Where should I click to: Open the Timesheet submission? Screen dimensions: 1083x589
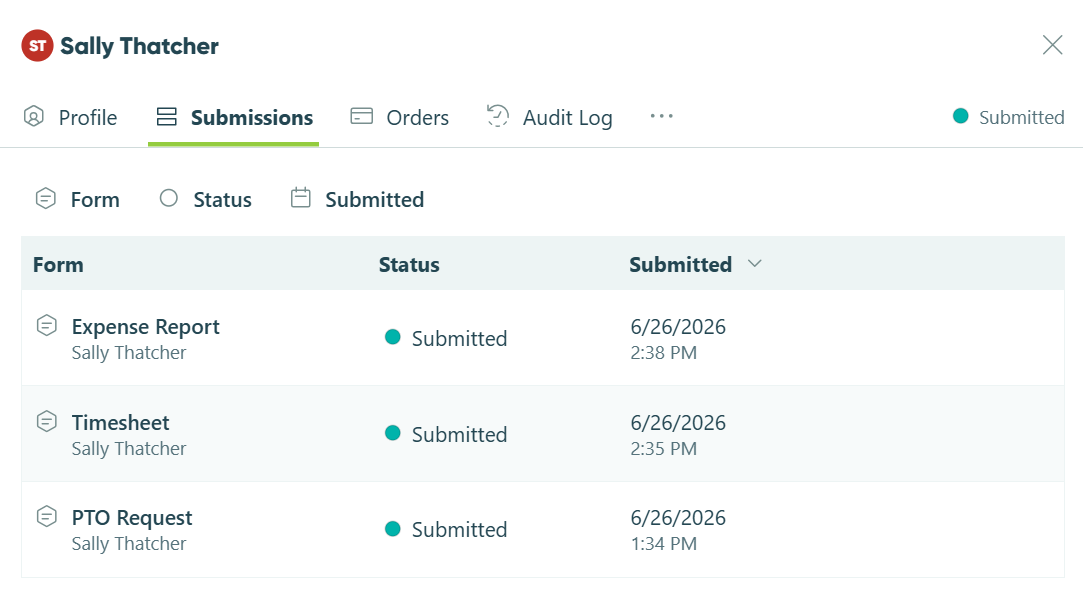(x=121, y=423)
